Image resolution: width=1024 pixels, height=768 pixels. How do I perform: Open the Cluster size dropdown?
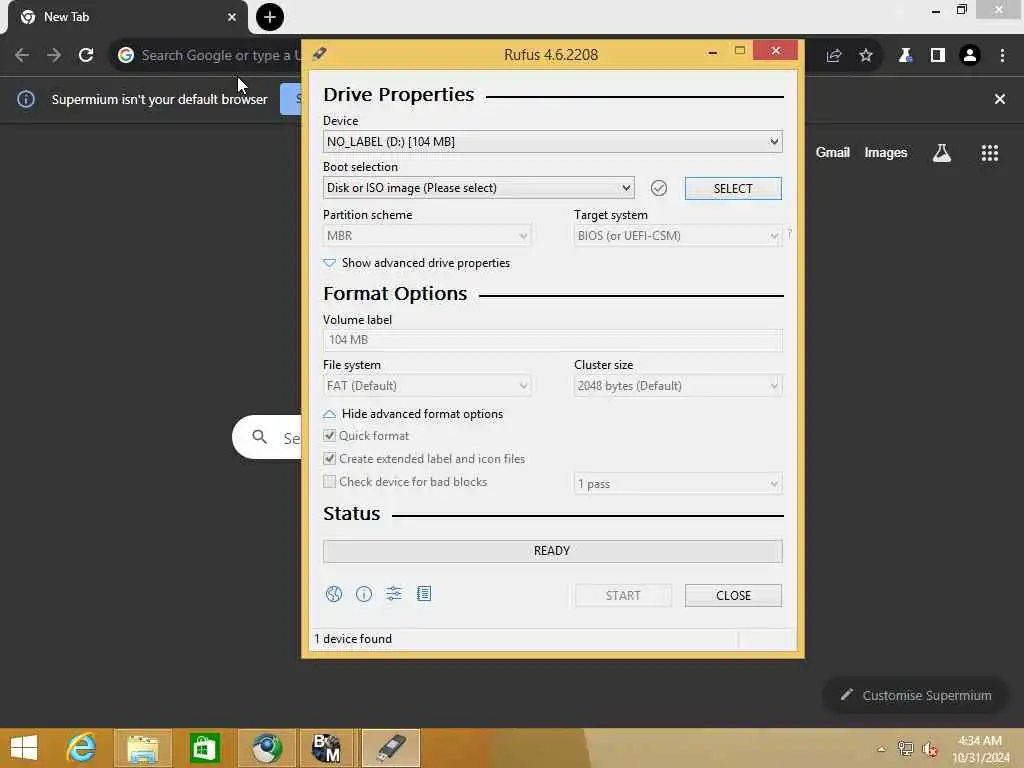678,386
